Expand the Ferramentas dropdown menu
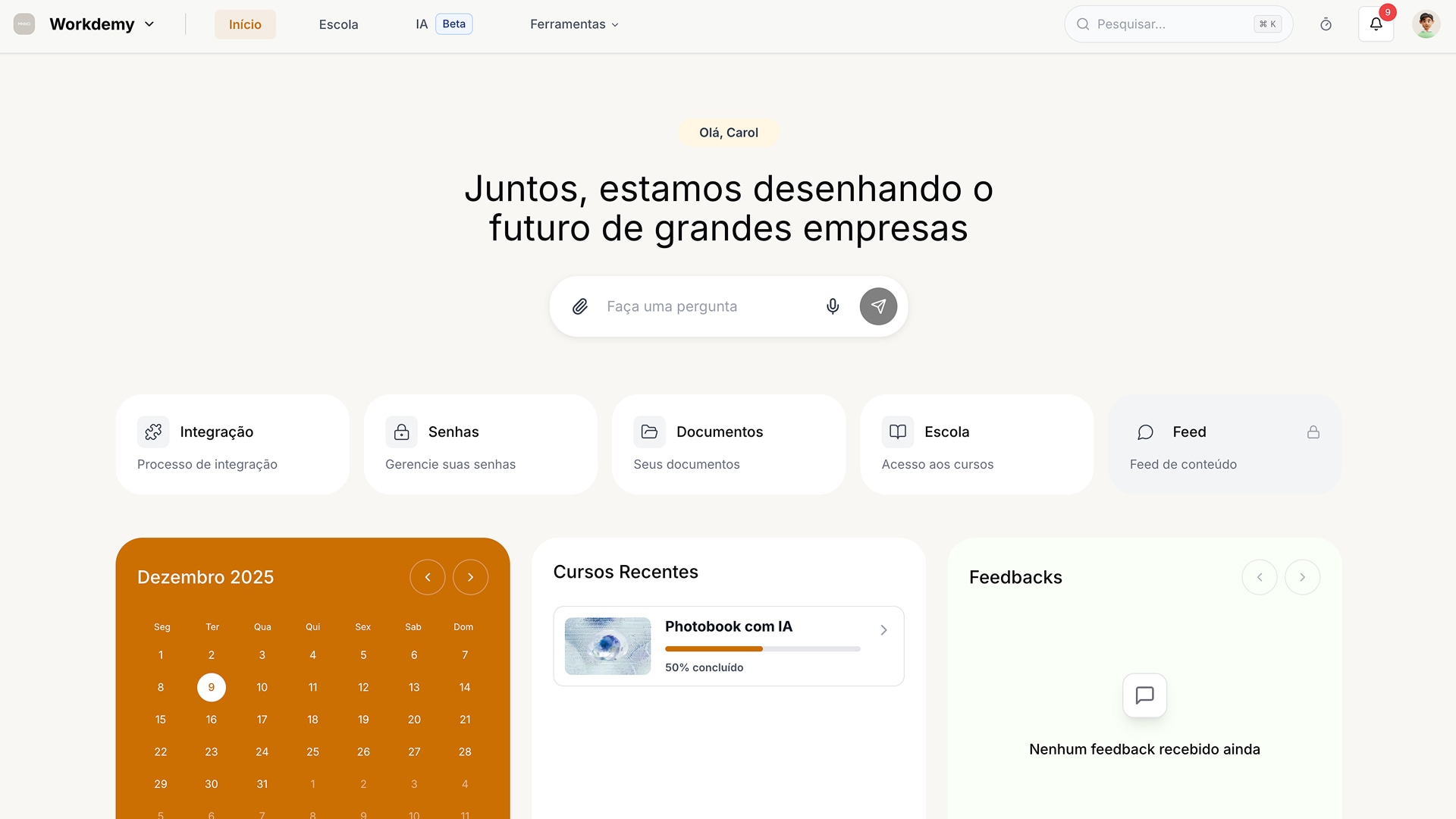The height and width of the screenshot is (819, 1456). 574,24
